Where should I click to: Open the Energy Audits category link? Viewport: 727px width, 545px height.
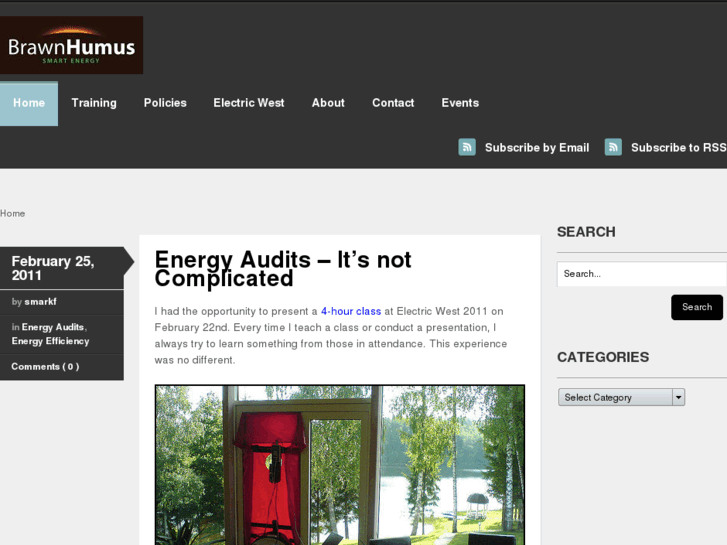click(53, 327)
